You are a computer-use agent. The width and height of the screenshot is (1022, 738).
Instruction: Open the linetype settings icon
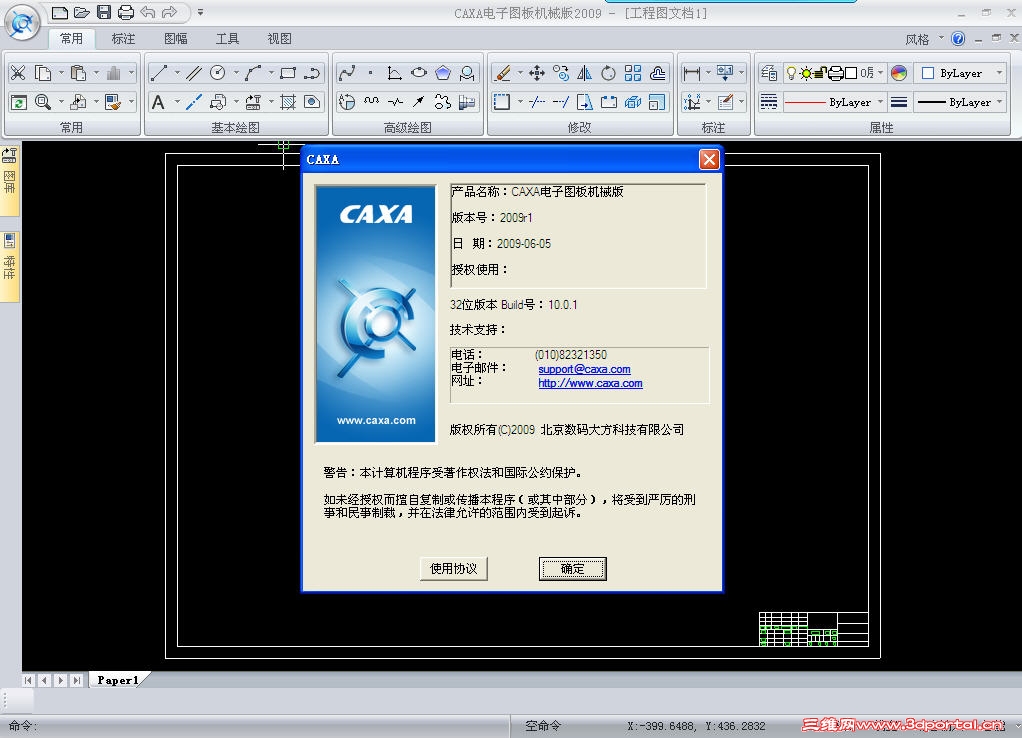(769, 102)
